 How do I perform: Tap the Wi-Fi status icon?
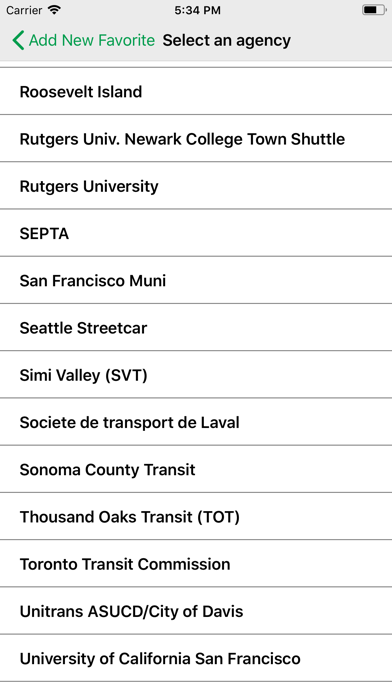(x=55, y=10)
